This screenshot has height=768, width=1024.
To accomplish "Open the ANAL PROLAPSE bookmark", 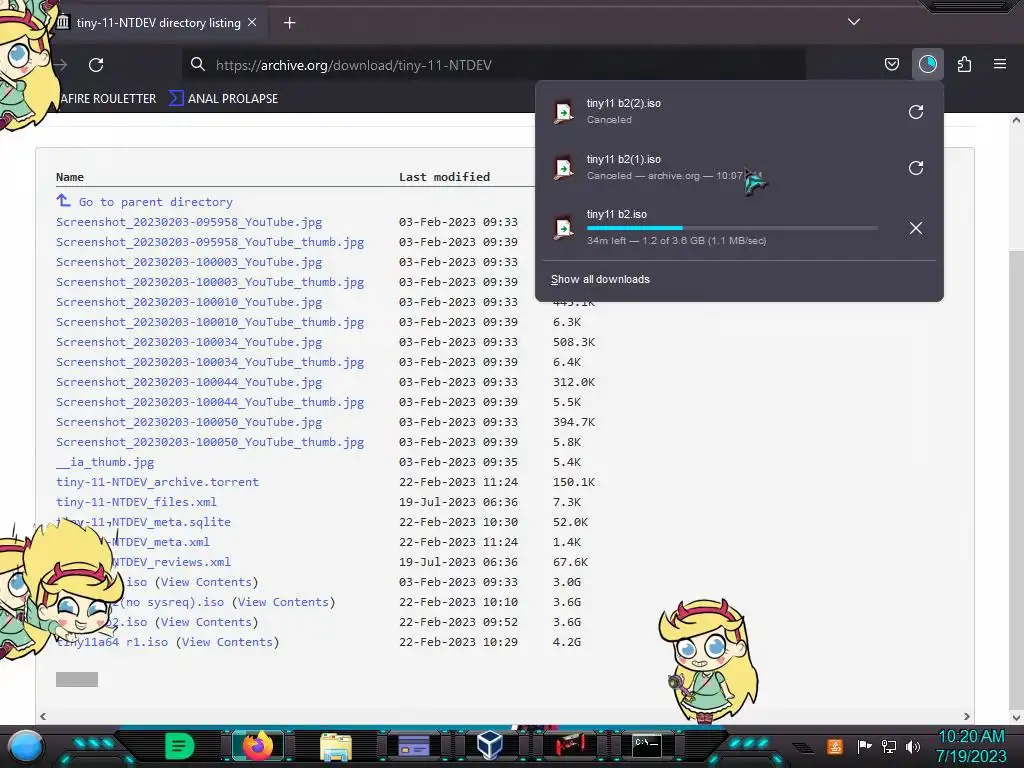I will point(224,99).
